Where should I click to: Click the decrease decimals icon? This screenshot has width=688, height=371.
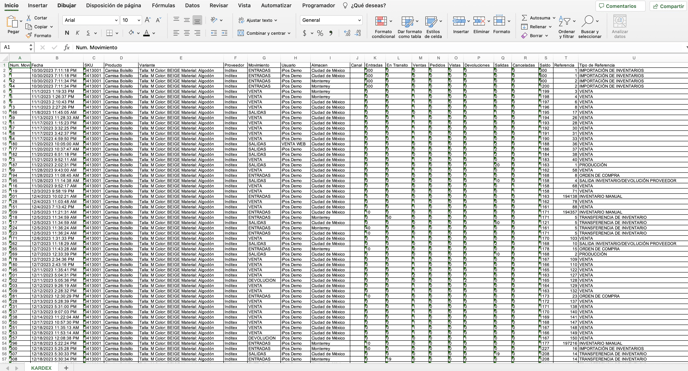click(x=358, y=33)
